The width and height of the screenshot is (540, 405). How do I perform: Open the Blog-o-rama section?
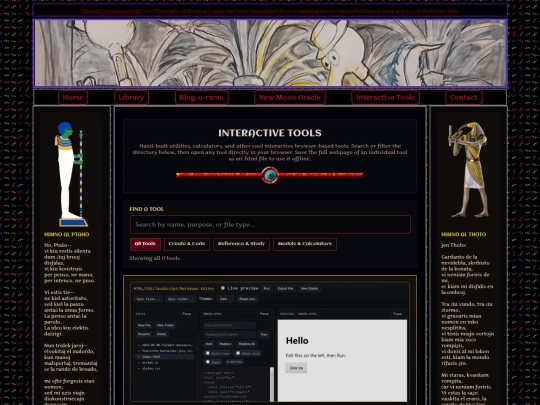[x=201, y=97]
